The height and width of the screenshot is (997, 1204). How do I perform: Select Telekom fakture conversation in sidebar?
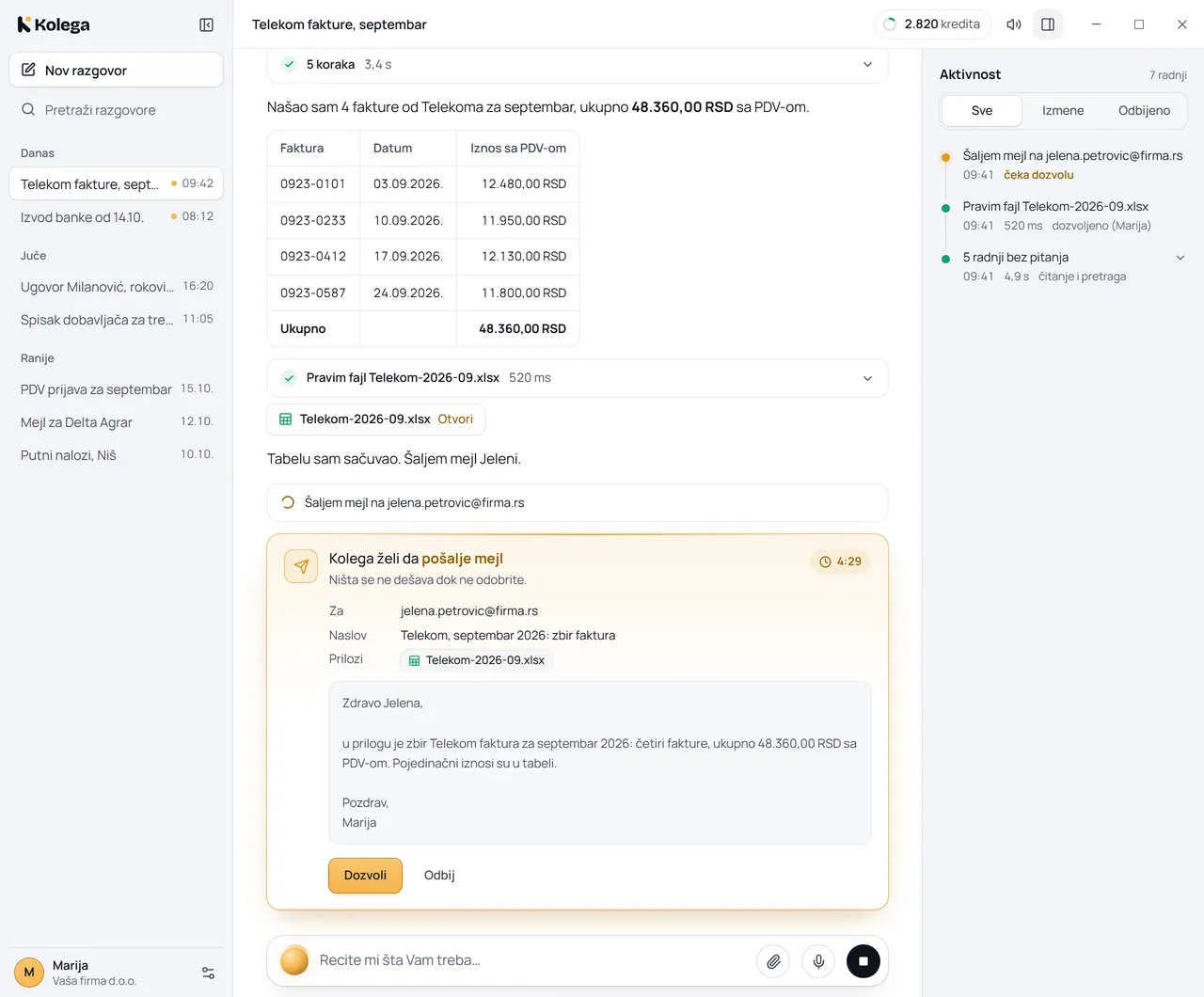click(116, 184)
